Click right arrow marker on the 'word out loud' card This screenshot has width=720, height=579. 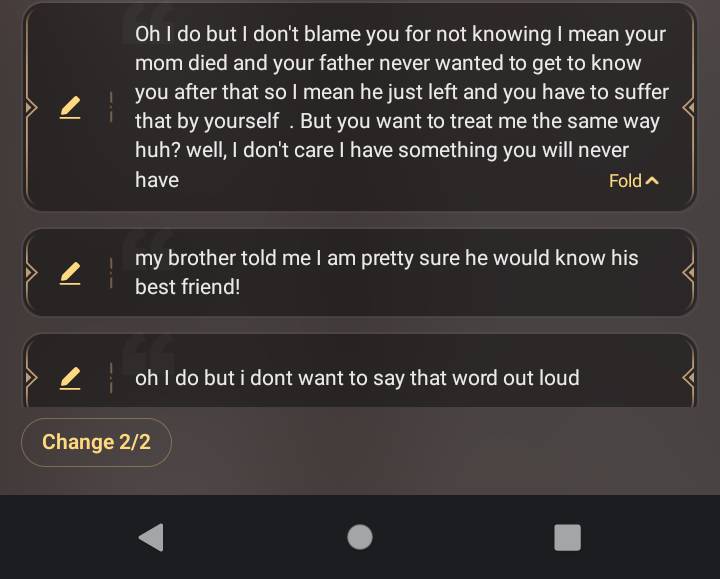(x=688, y=378)
